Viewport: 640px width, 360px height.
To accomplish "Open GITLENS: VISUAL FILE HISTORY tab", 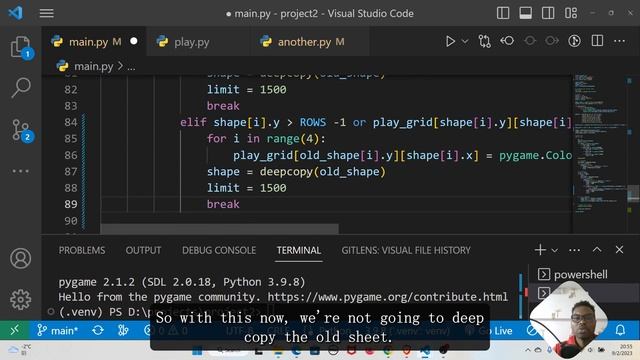I will pos(406,250).
